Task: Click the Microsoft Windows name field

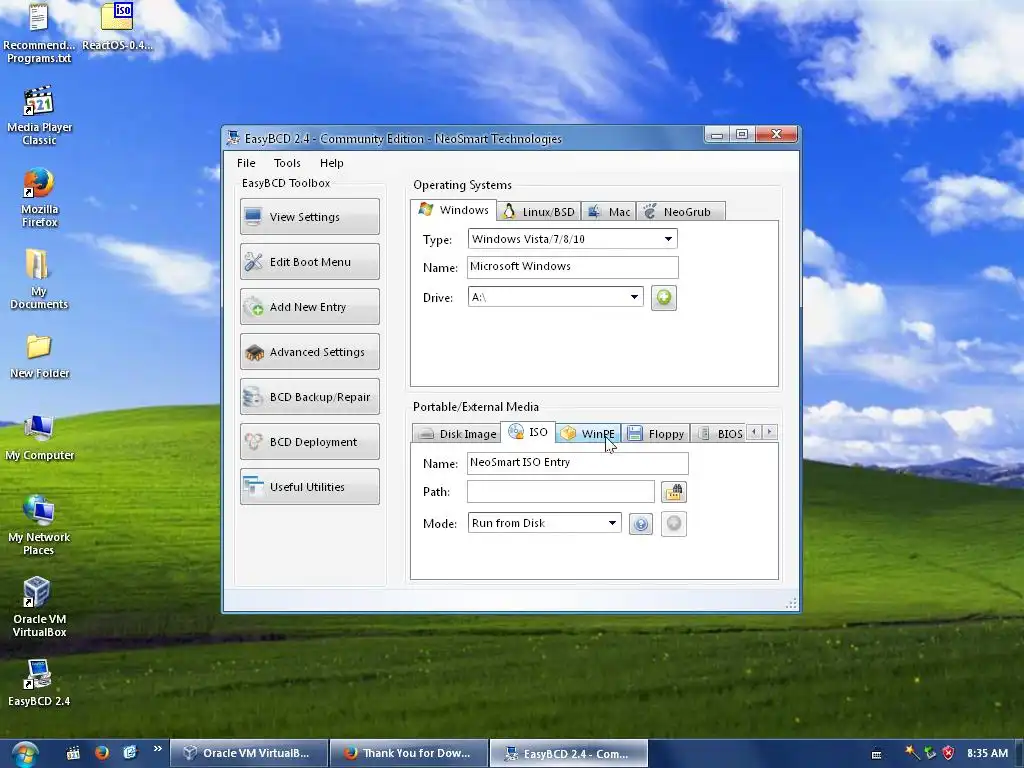Action: tap(572, 266)
